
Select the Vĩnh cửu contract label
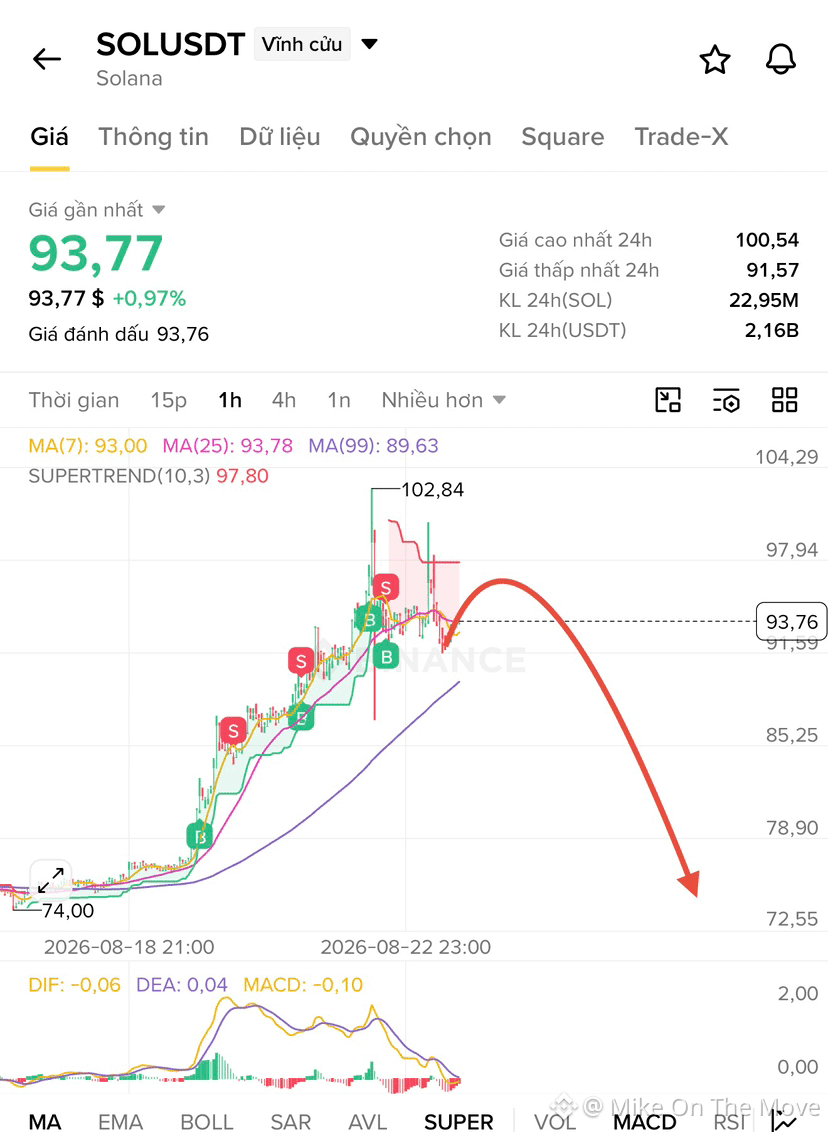[x=302, y=44]
